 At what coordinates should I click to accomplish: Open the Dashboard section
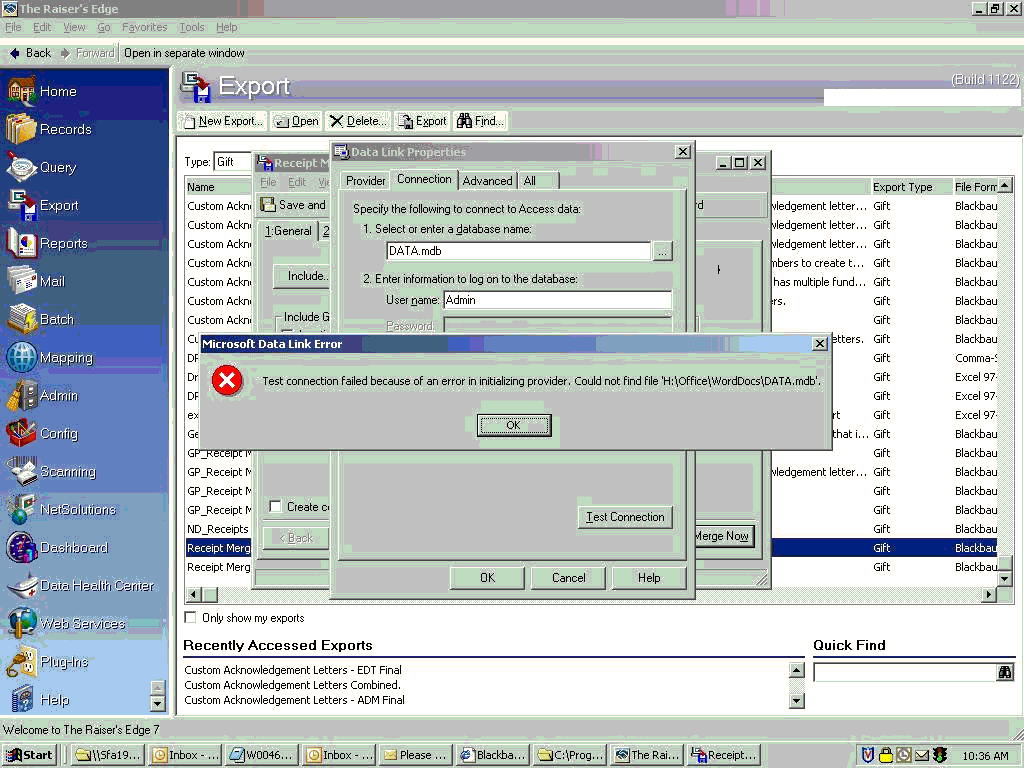(57, 547)
